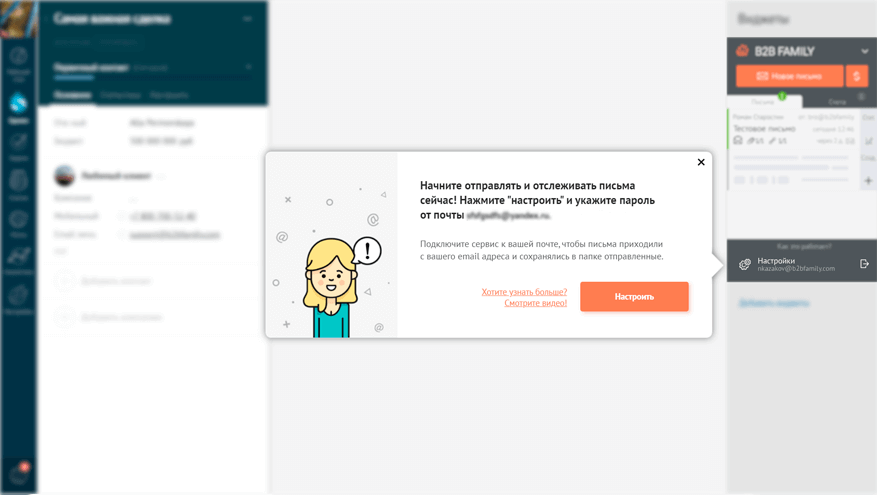Click the chart icon in widget side strip
The height and width of the screenshot is (495, 877).
869,141
